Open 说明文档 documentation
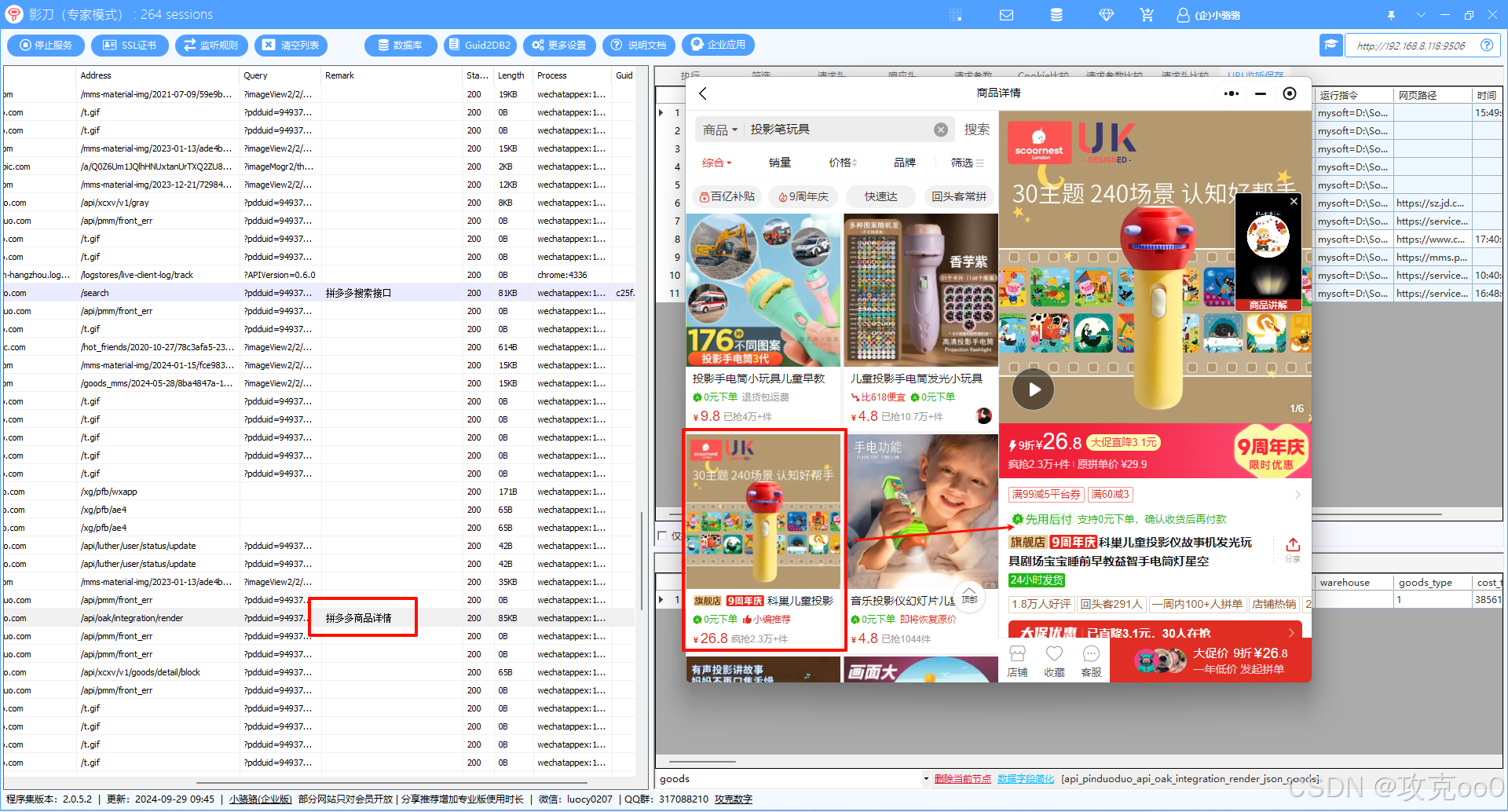The width and height of the screenshot is (1508, 812). [639, 46]
